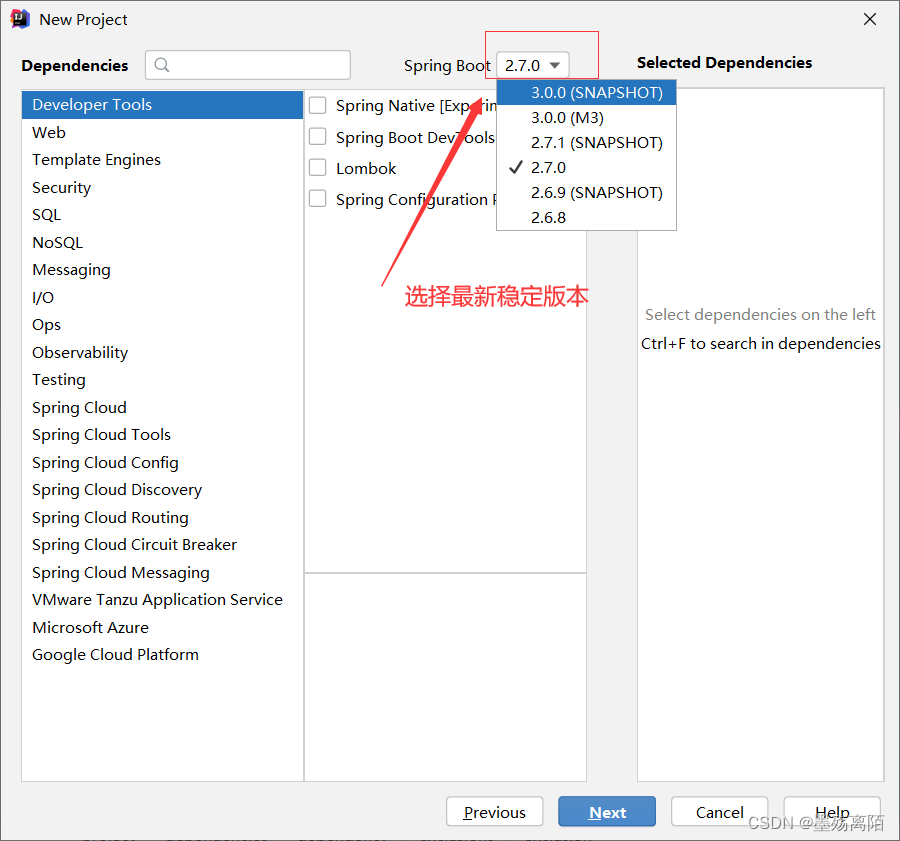Select the Ops category
Screen dimensions: 900x841
162,325
